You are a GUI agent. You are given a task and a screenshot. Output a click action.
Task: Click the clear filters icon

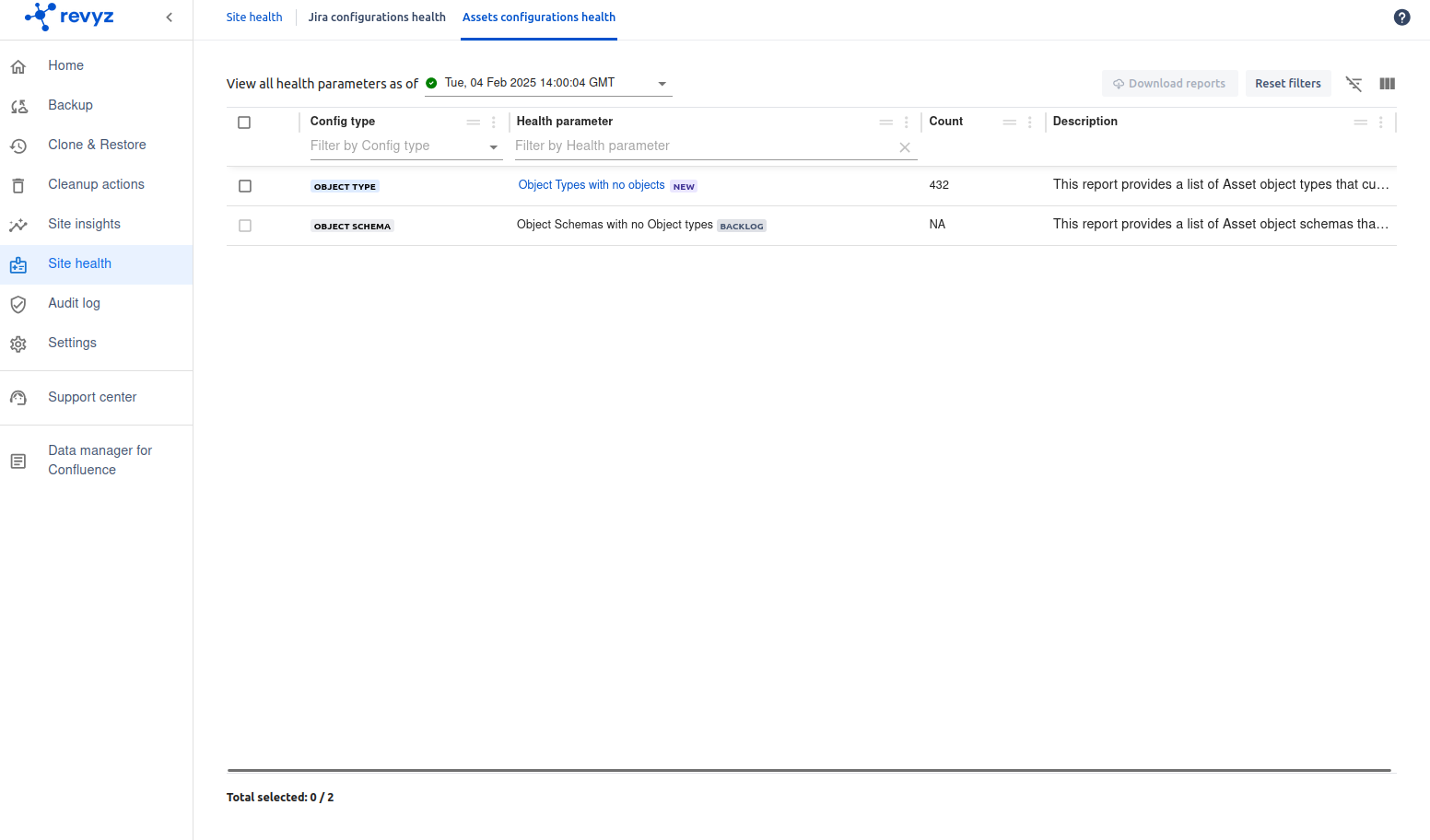[1354, 84]
